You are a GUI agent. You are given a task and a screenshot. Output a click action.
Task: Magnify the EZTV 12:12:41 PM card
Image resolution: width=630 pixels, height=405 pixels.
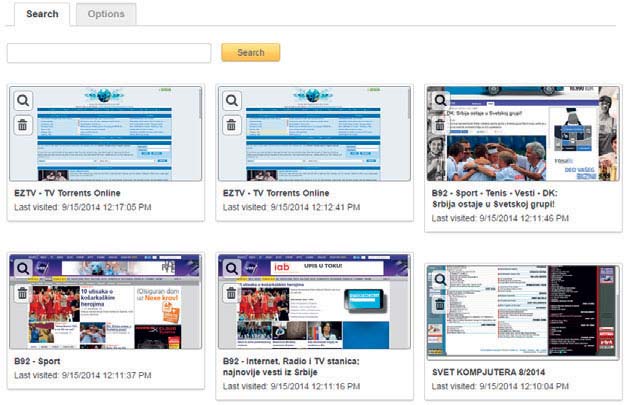(232, 100)
